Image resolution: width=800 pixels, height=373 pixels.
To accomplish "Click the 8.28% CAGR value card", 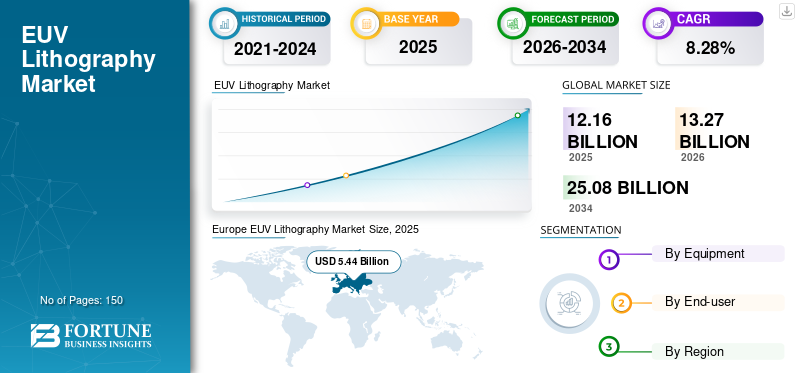I will [x=710, y=48].
